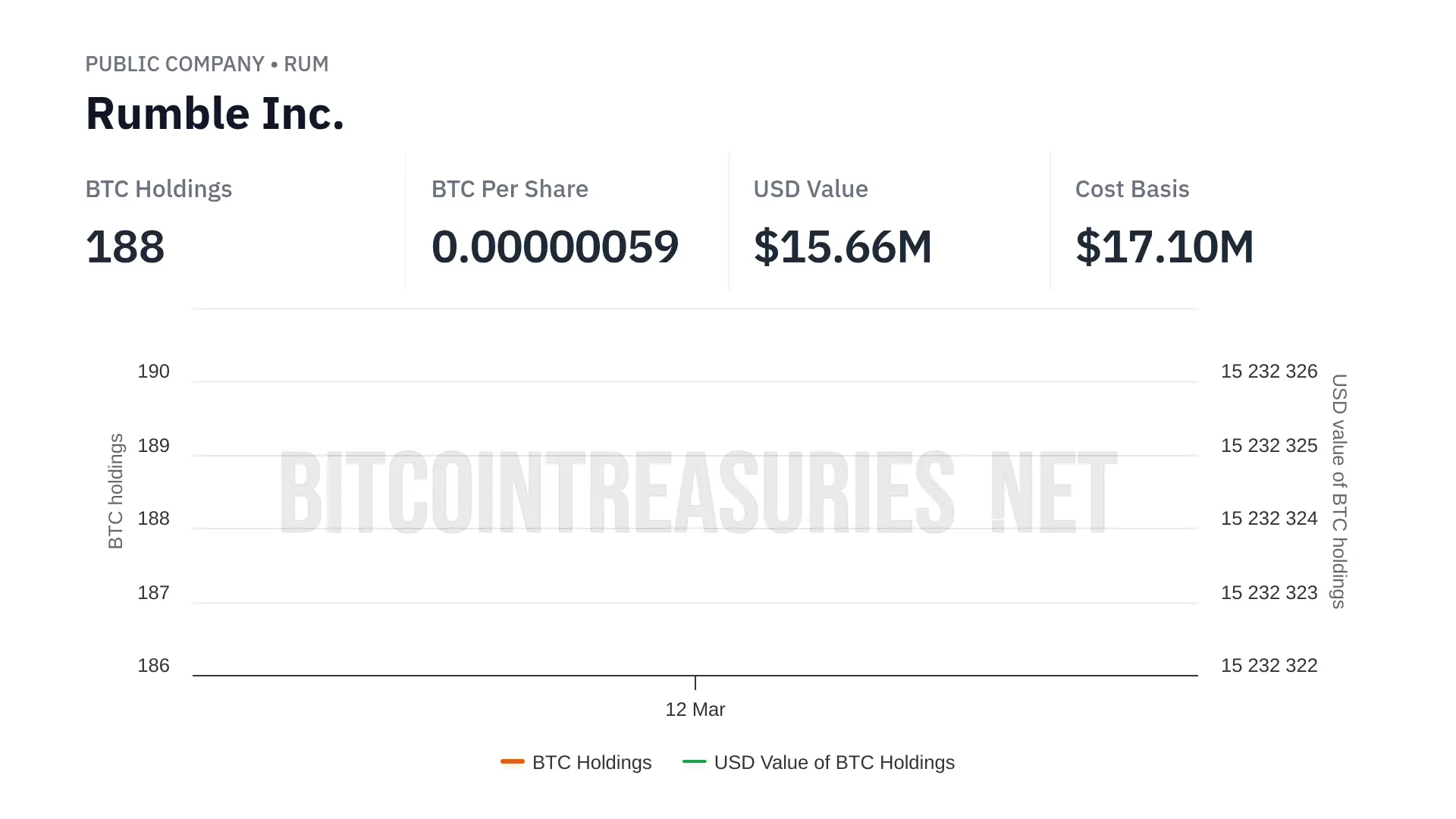
Task: Click the Rumble Inc. company heading
Action: click(x=215, y=114)
